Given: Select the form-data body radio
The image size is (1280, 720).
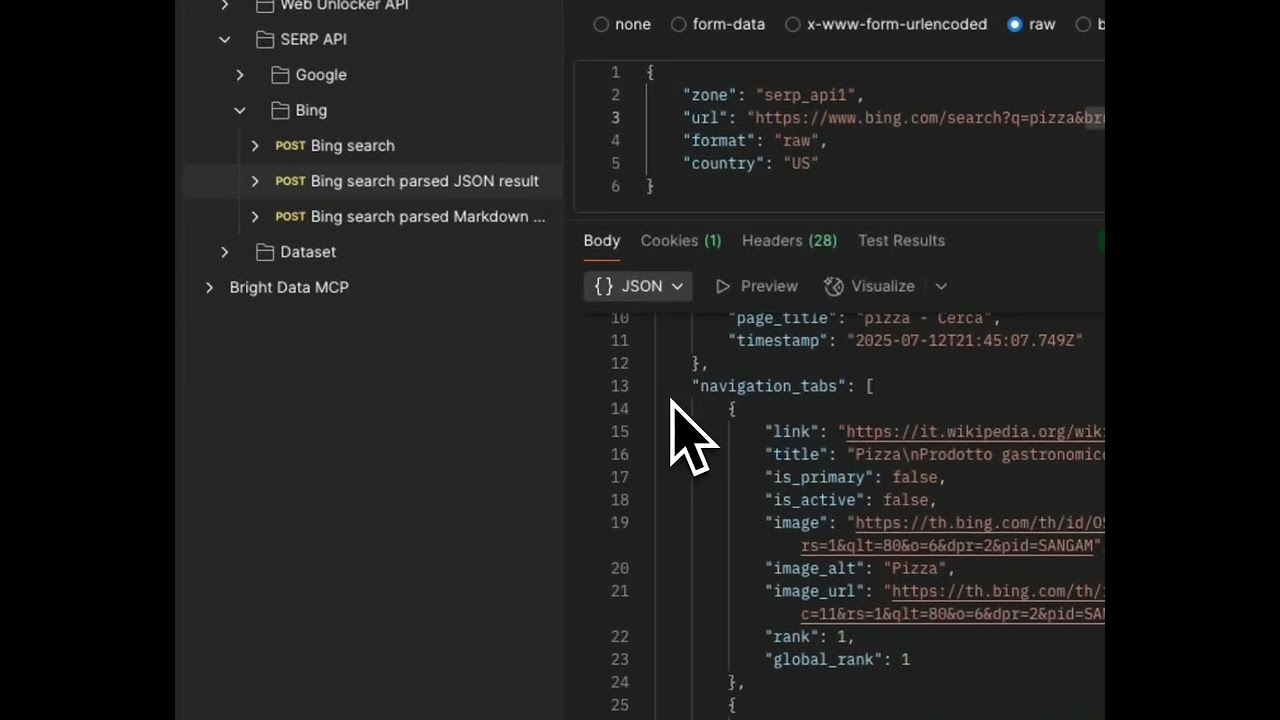Looking at the screenshot, I should pyautogui.click(x=679, y=24).
